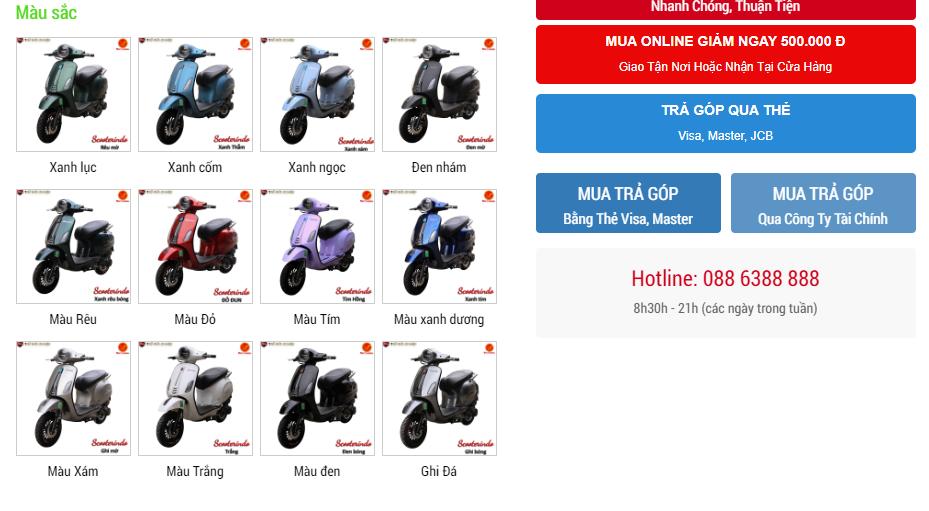Click MUA TRẢ GÓP Bằng Thẻ Visa, Master
The height and width of the screenshot is (511, 929).
pyautogui.click(x=629, y=203)
